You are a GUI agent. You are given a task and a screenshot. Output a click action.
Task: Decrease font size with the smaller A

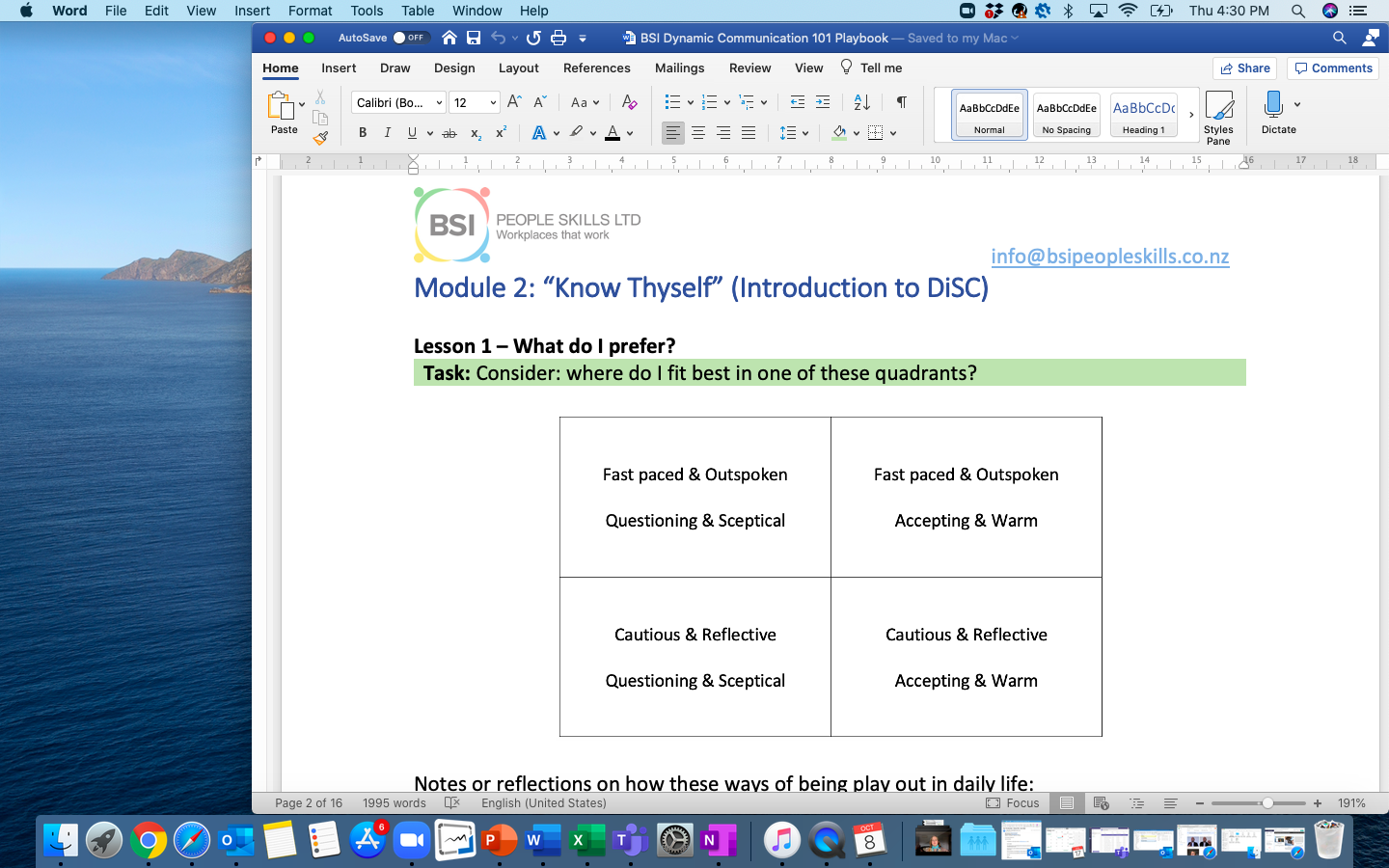(x=540, y=102)
